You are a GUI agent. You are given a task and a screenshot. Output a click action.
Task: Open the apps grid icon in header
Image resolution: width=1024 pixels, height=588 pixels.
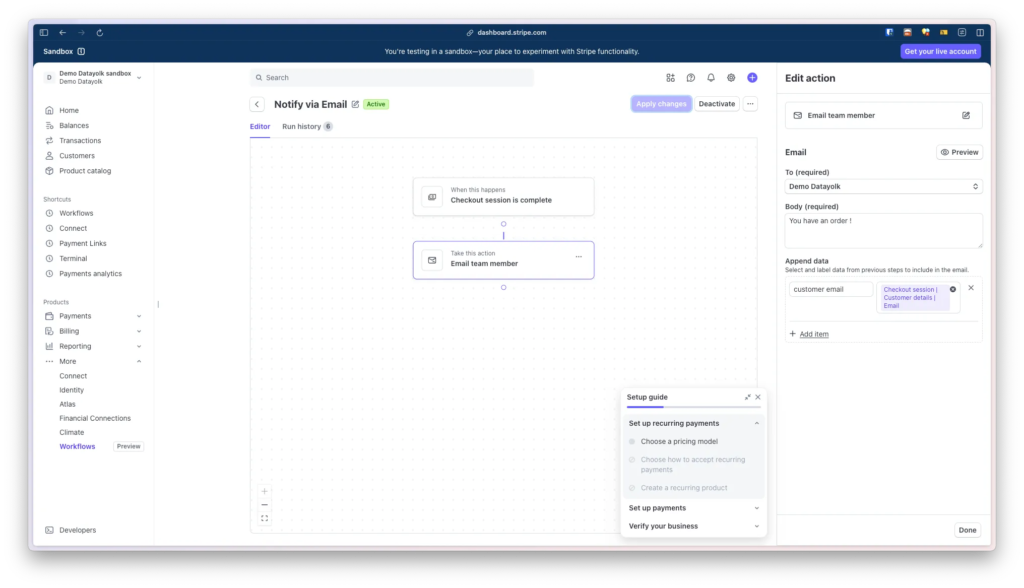(x=671, y=78)
